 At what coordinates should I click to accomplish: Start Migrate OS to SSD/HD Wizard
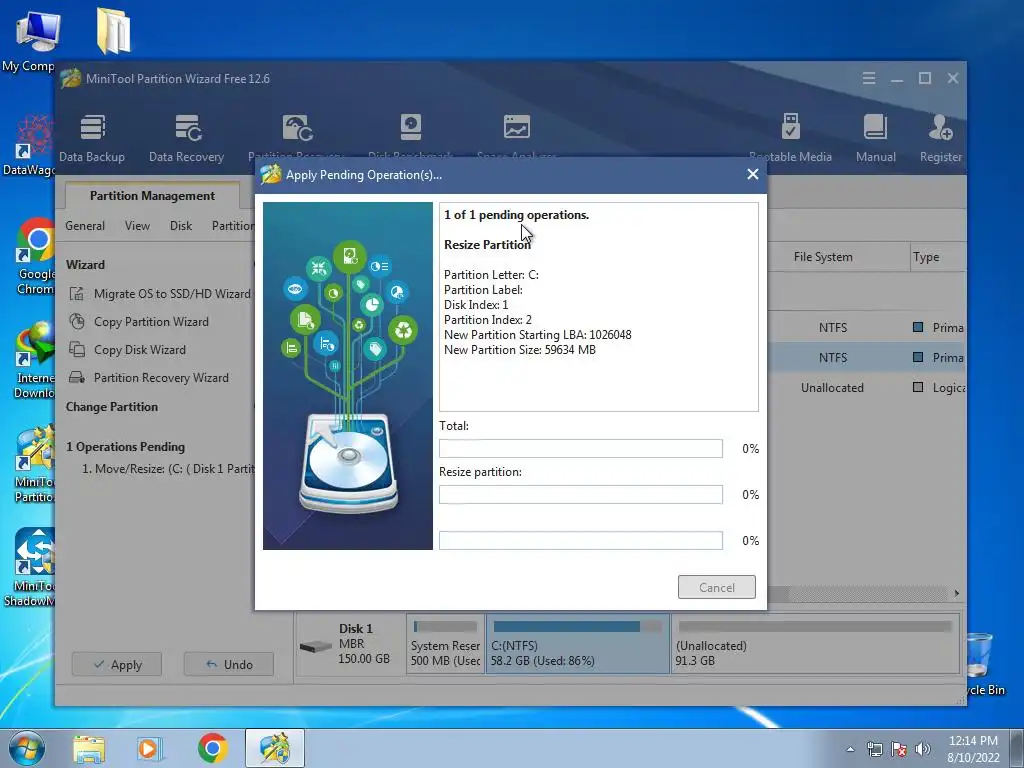[x=160, y=294]
